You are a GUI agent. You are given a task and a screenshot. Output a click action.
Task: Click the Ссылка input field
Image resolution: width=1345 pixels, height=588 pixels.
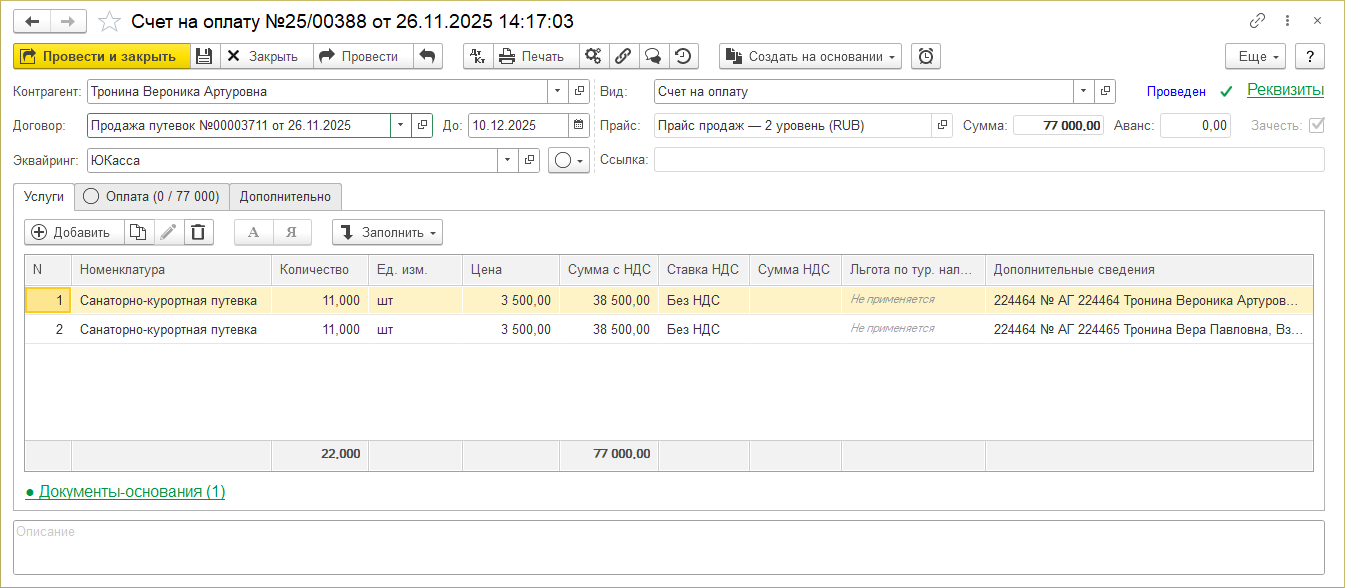[989, 159]
